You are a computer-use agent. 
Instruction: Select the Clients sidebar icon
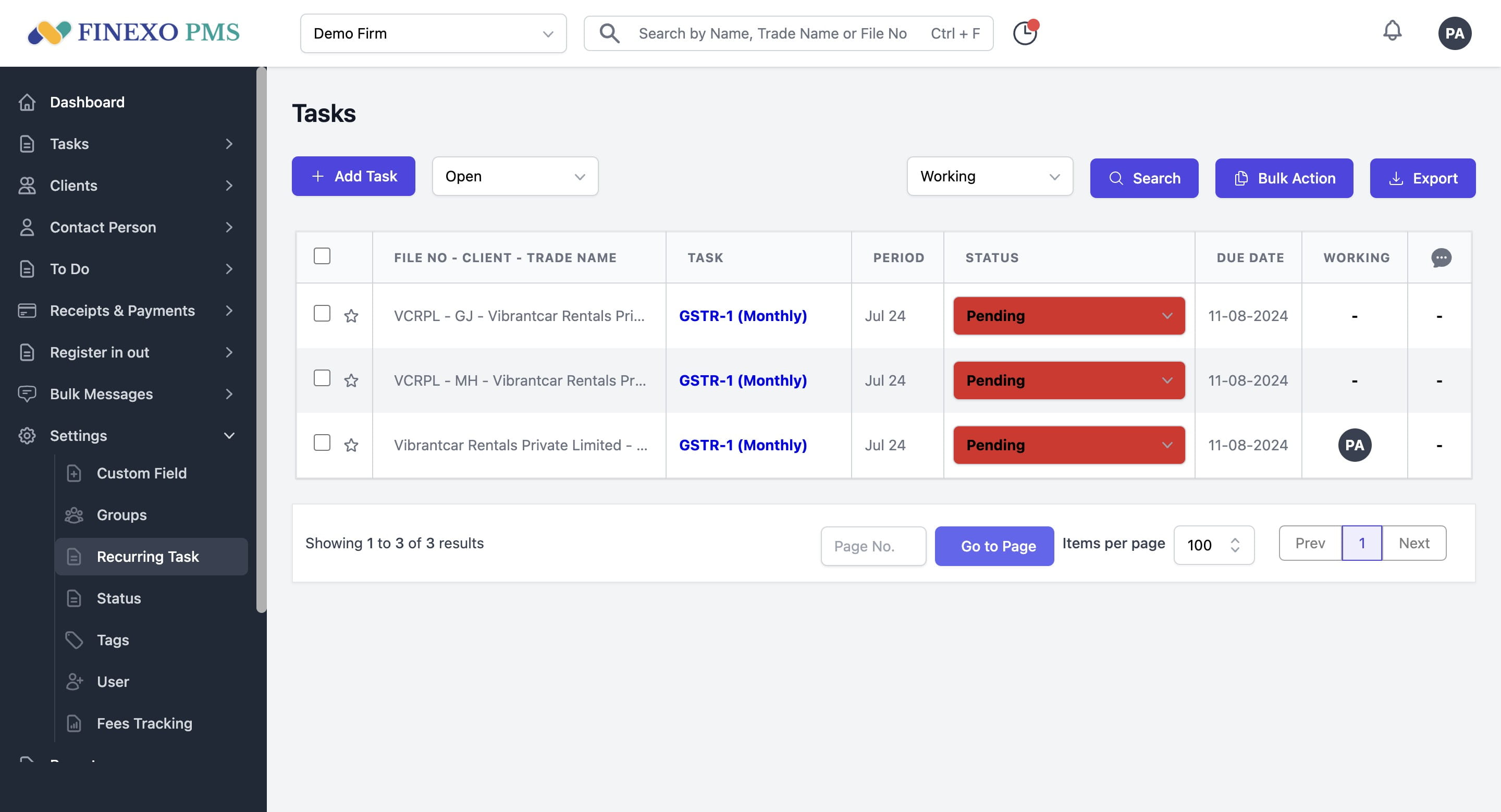(x=28, y=185)
